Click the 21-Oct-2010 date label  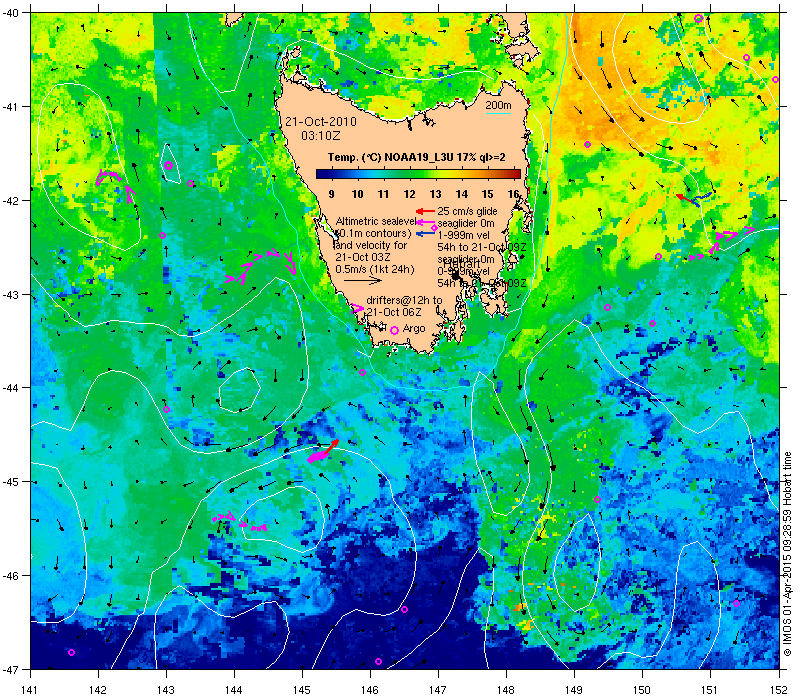320,122
